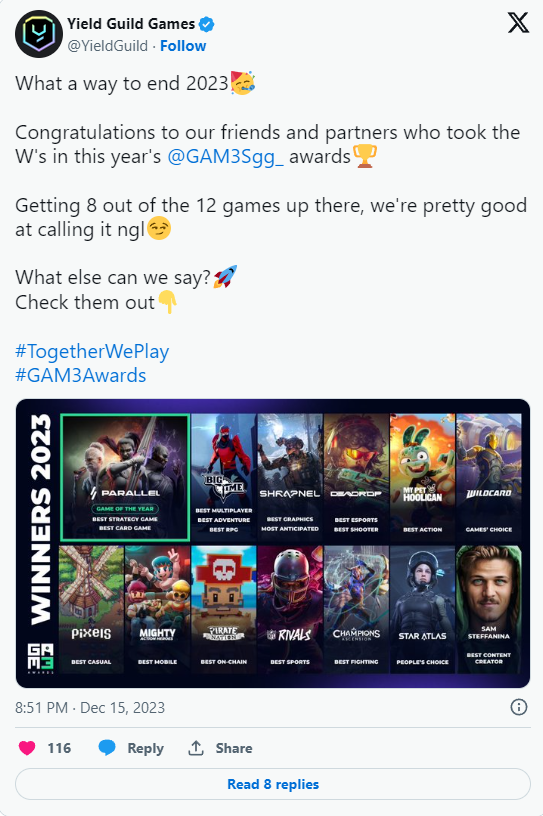The image size is (543, 816).
Task: Click the Pixels best casual tile
Action: coord(91,609)
